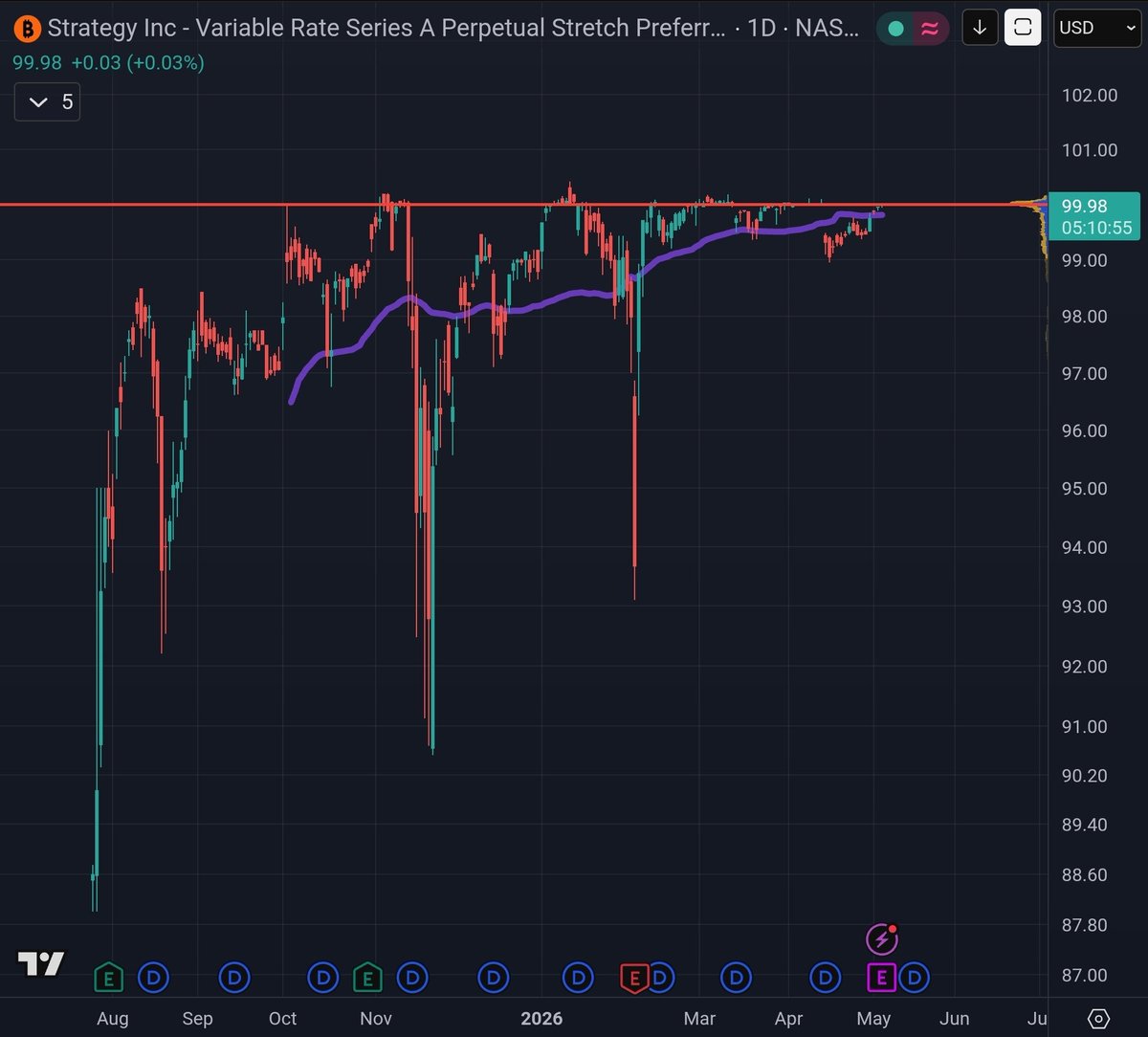Click the pink data wave status icon
Viewport: 1148px width, 1037px height.
point(929,28)
